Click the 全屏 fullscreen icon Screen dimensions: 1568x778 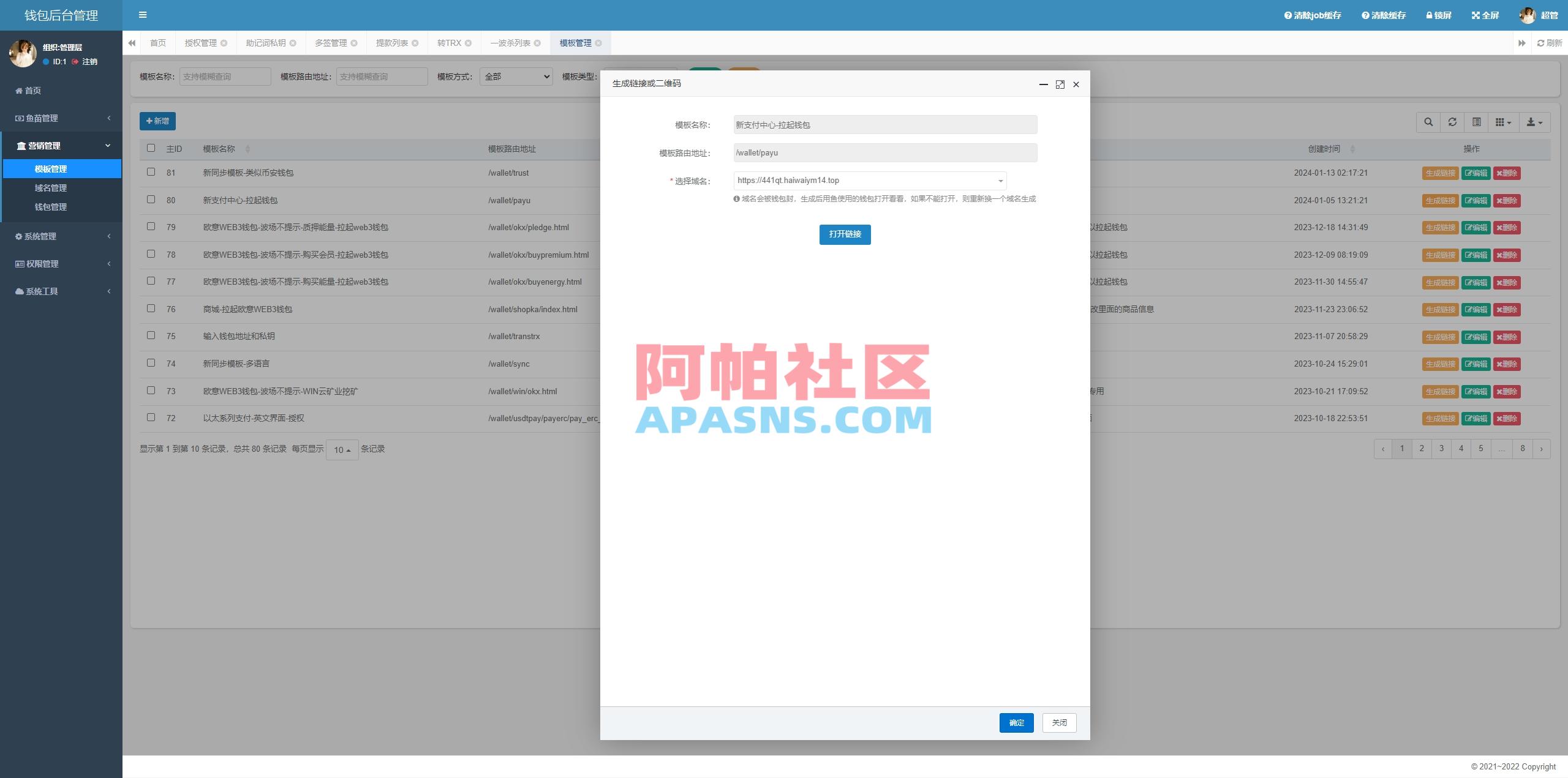(x=1476, y=15)
